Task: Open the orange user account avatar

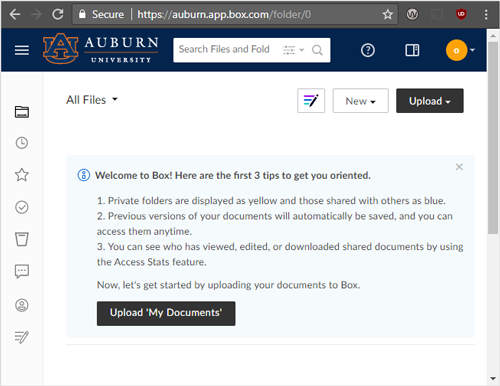Action: click(456, 50)
